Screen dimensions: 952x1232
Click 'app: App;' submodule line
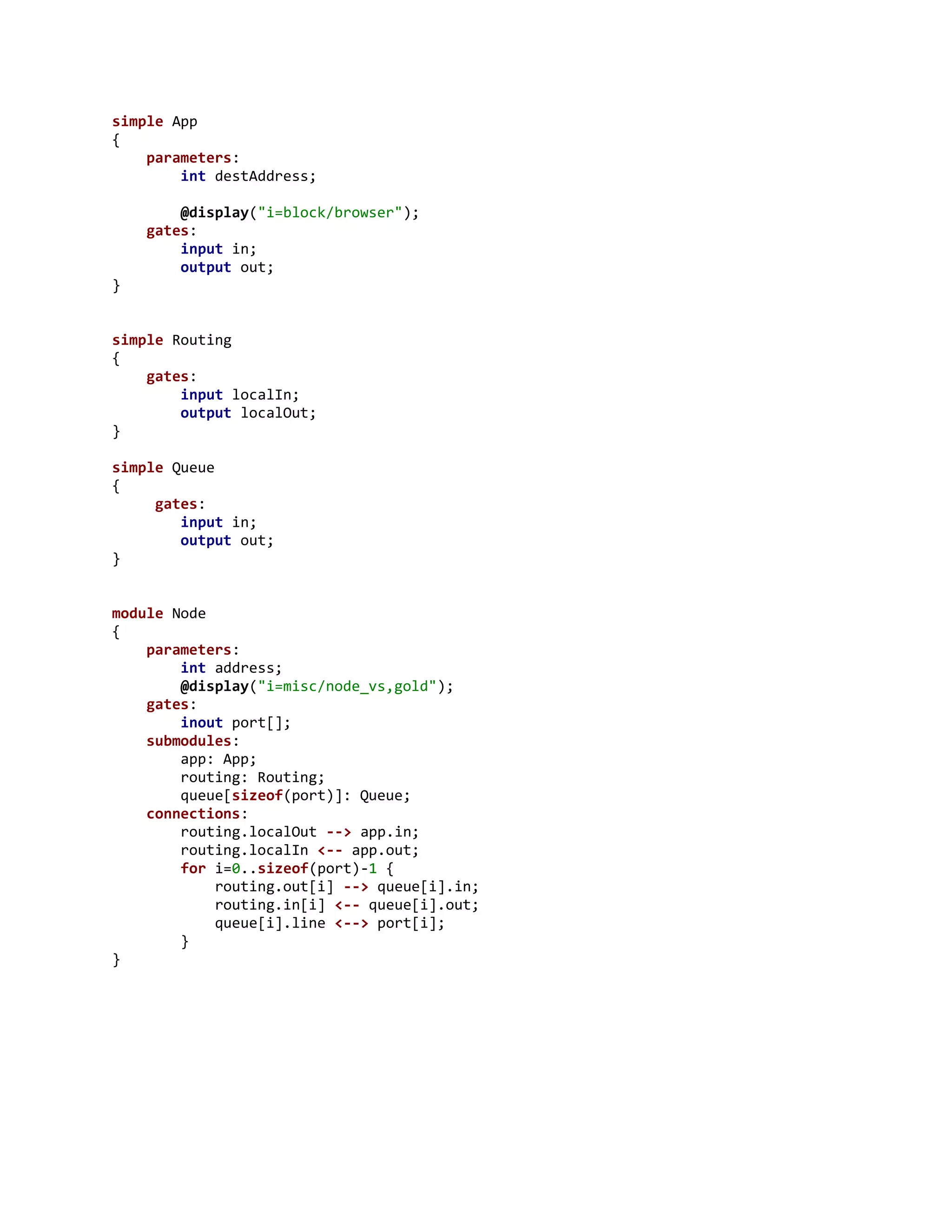pyautogui.click(x=218, y=759)
